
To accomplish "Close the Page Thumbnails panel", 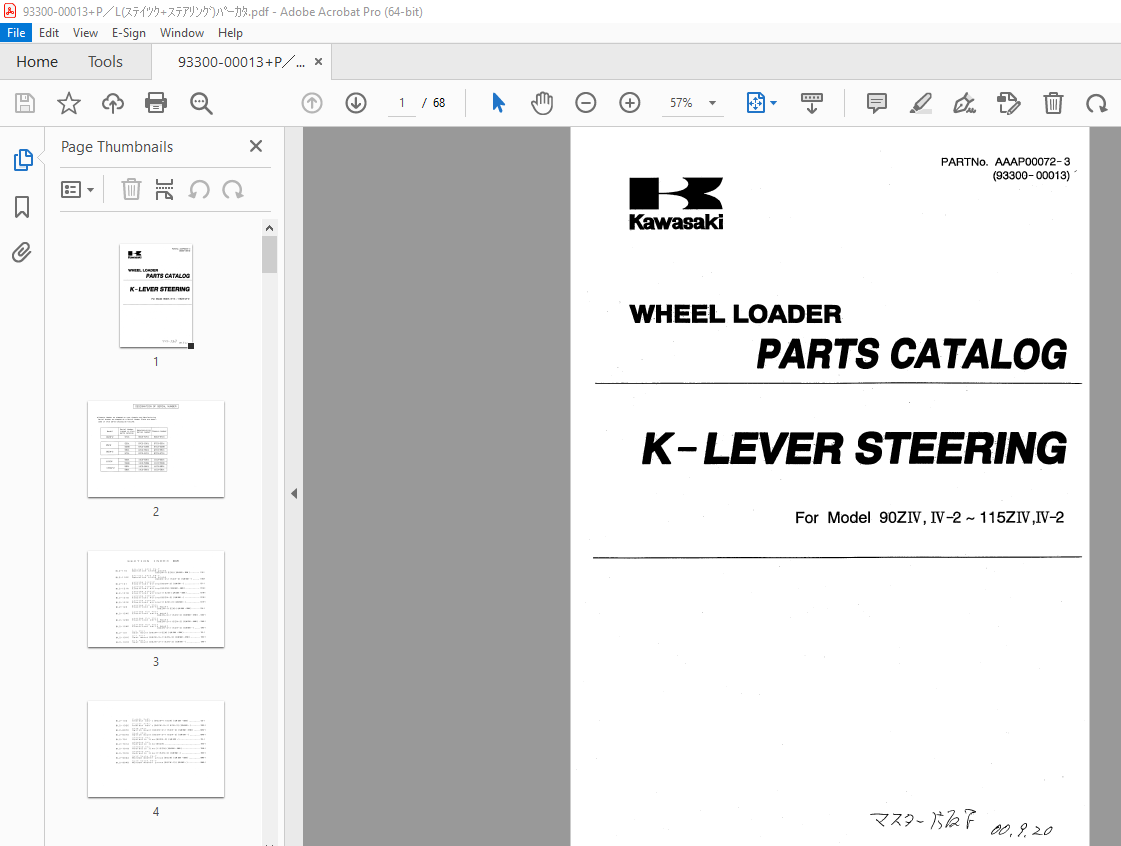I will 256,146.
